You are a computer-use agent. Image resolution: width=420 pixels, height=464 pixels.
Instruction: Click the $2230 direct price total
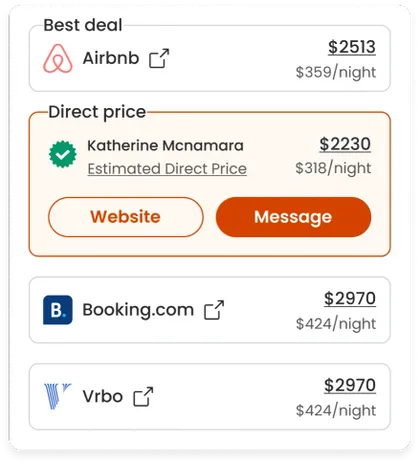click(x=345, y=144)
